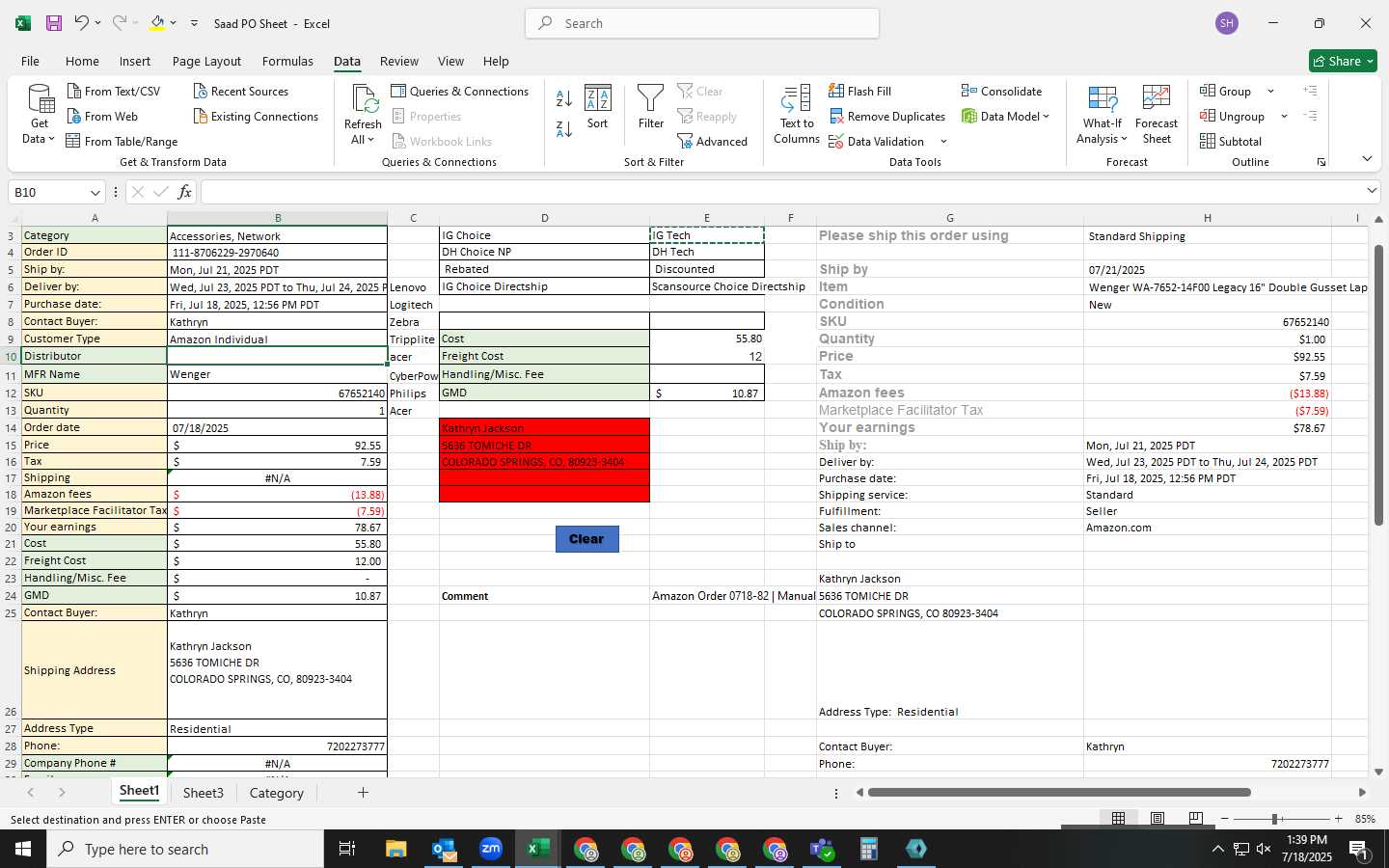The height and width of the screenshot is (868, 1389).
Task: Go to the Review tab
Action: point(399,61)
